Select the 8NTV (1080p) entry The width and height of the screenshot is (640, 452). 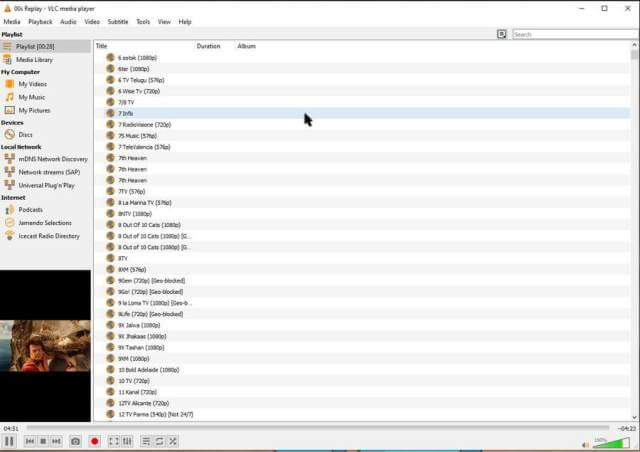(362, 214)
